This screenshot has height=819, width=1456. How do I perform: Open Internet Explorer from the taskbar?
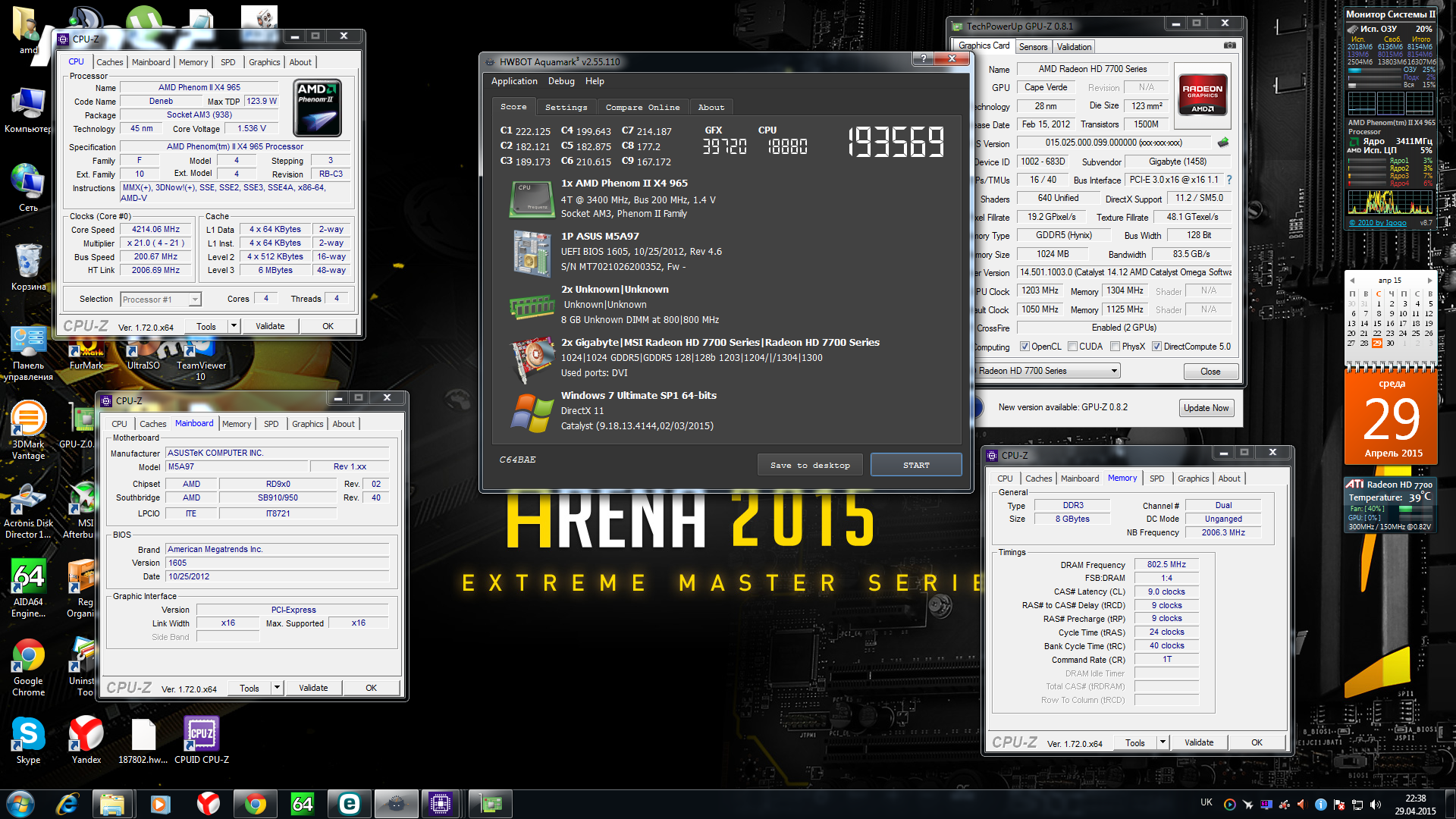67,804
